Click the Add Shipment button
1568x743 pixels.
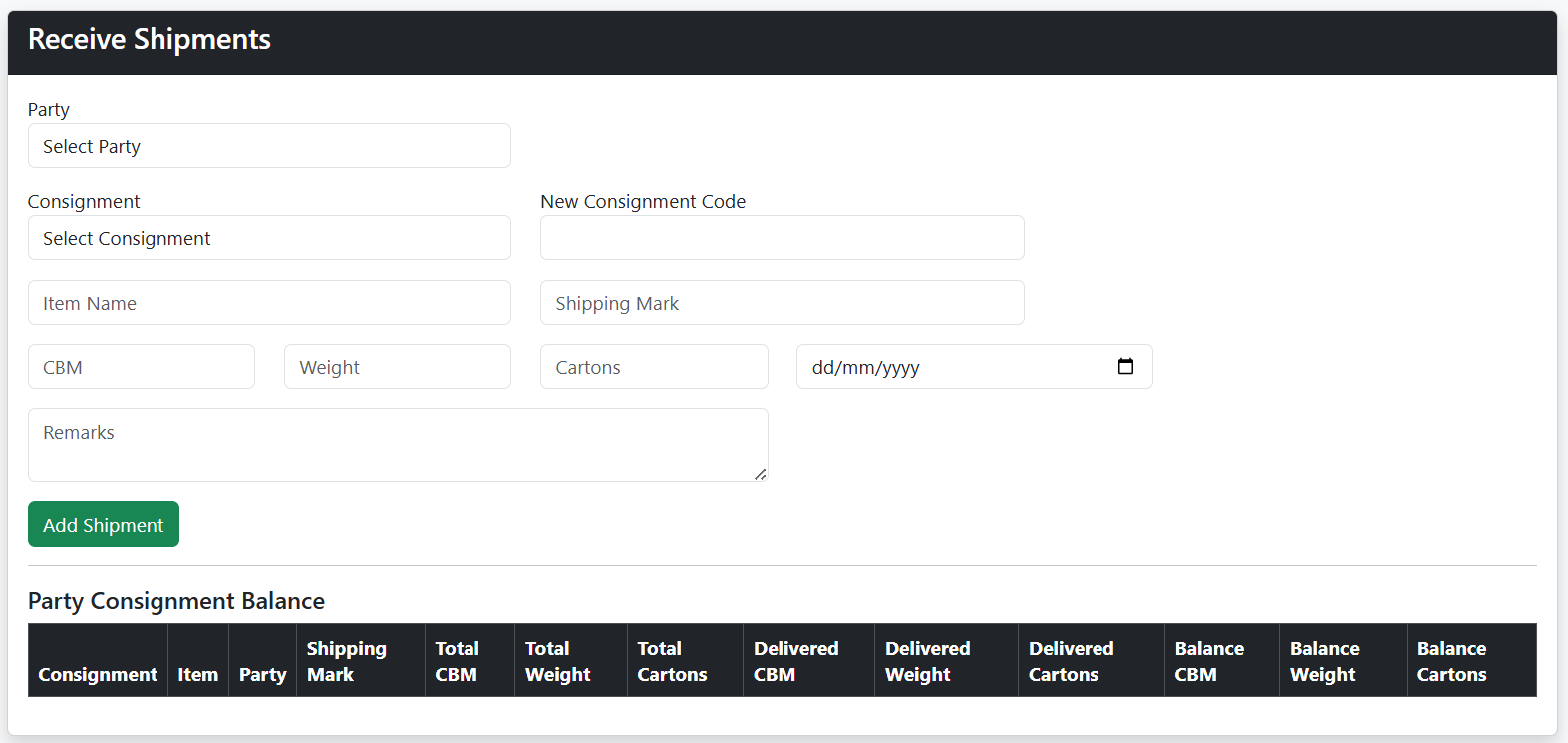(x=104, y=524)
